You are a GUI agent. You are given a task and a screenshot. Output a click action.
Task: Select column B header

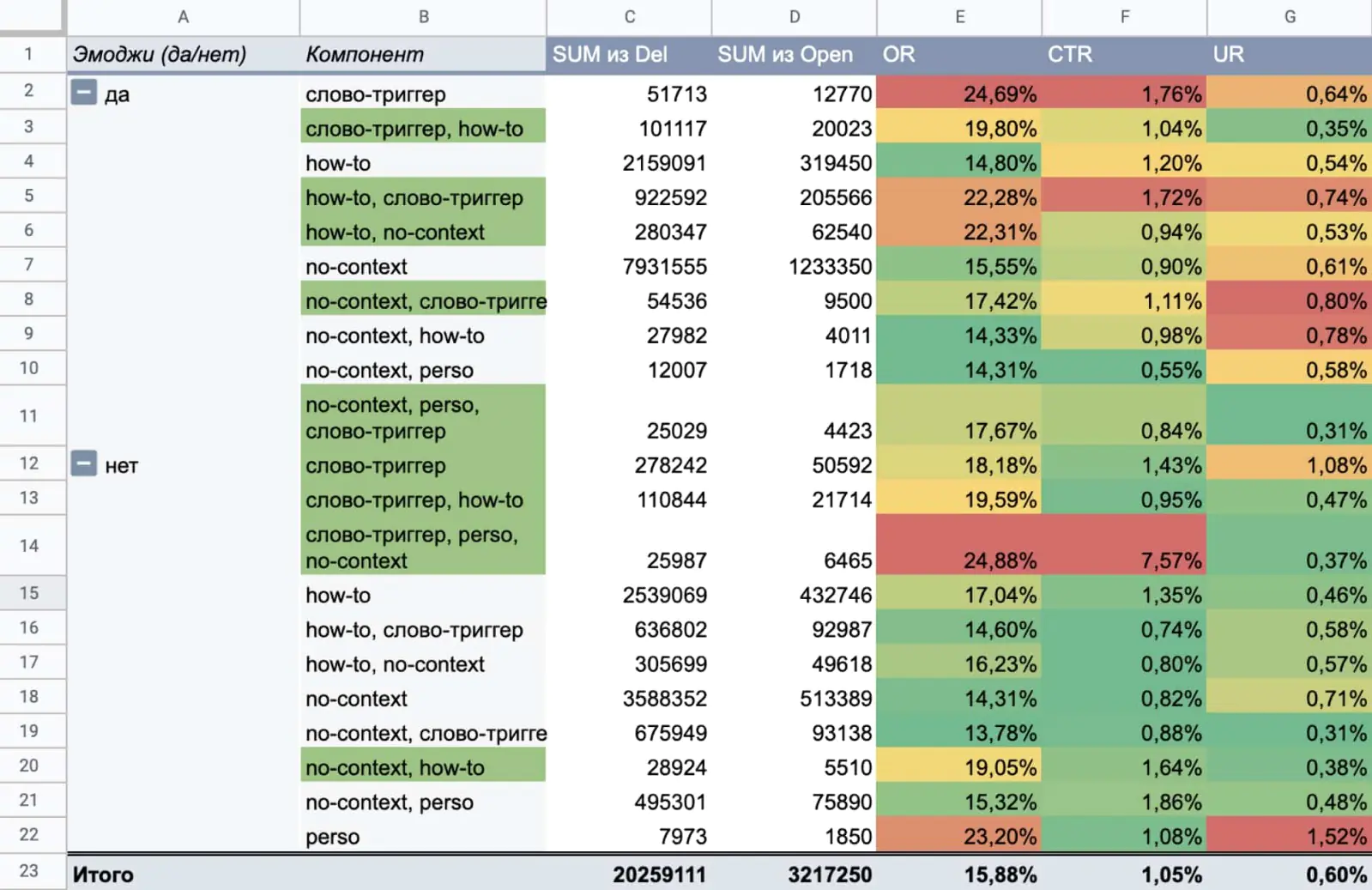[423, 16]
